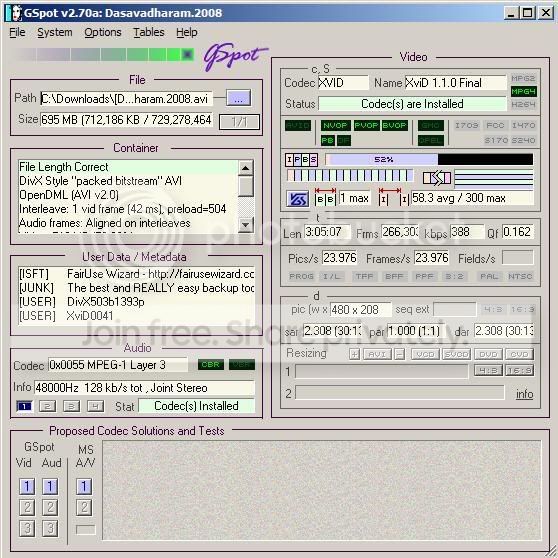This screenshot has width=558, height=558.
Task: Select audio stream 2 button
Action: click(47, 406)
